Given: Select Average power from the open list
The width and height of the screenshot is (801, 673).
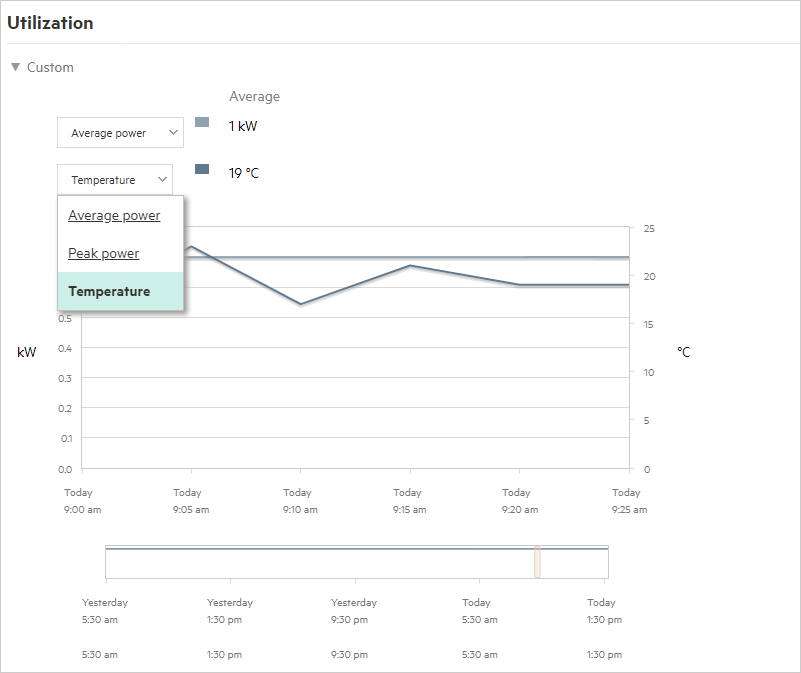Looking at the screenshot, I should pos(114,216).
